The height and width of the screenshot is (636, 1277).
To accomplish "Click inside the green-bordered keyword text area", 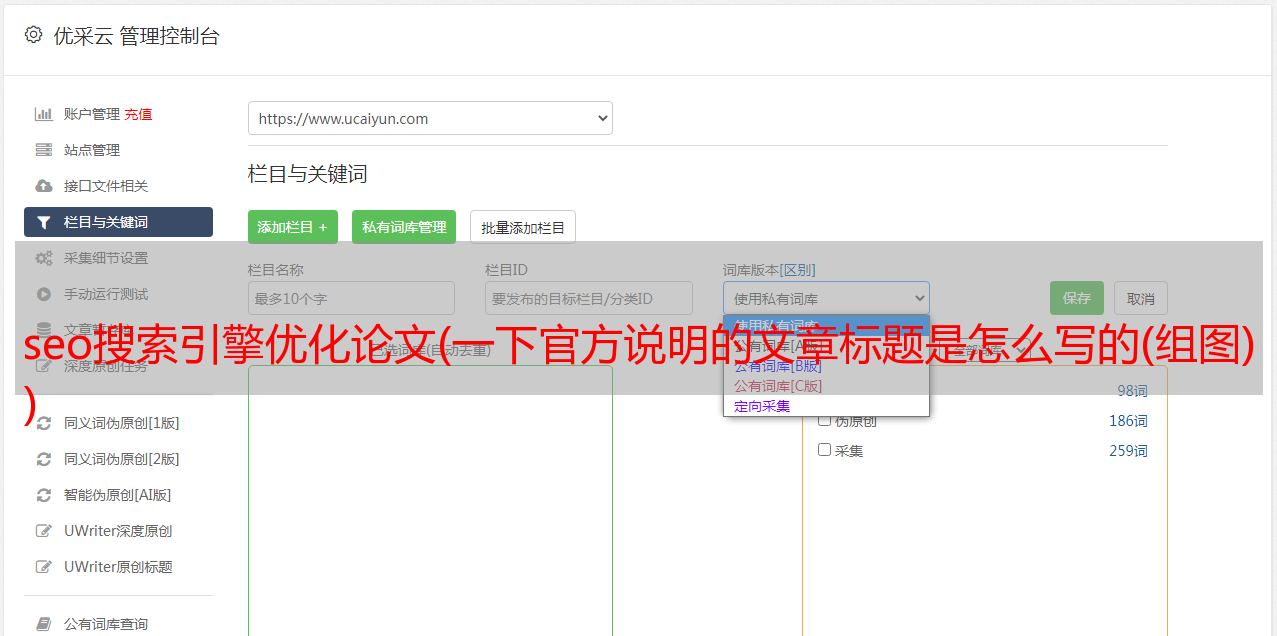I will (x=430, y=500).
